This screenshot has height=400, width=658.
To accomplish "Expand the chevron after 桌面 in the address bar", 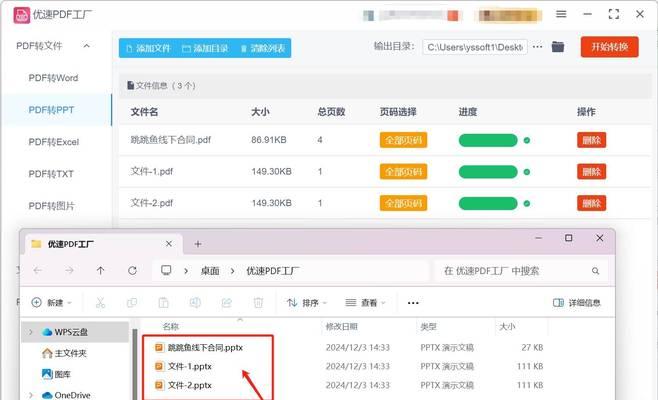I will click(232, 271).
